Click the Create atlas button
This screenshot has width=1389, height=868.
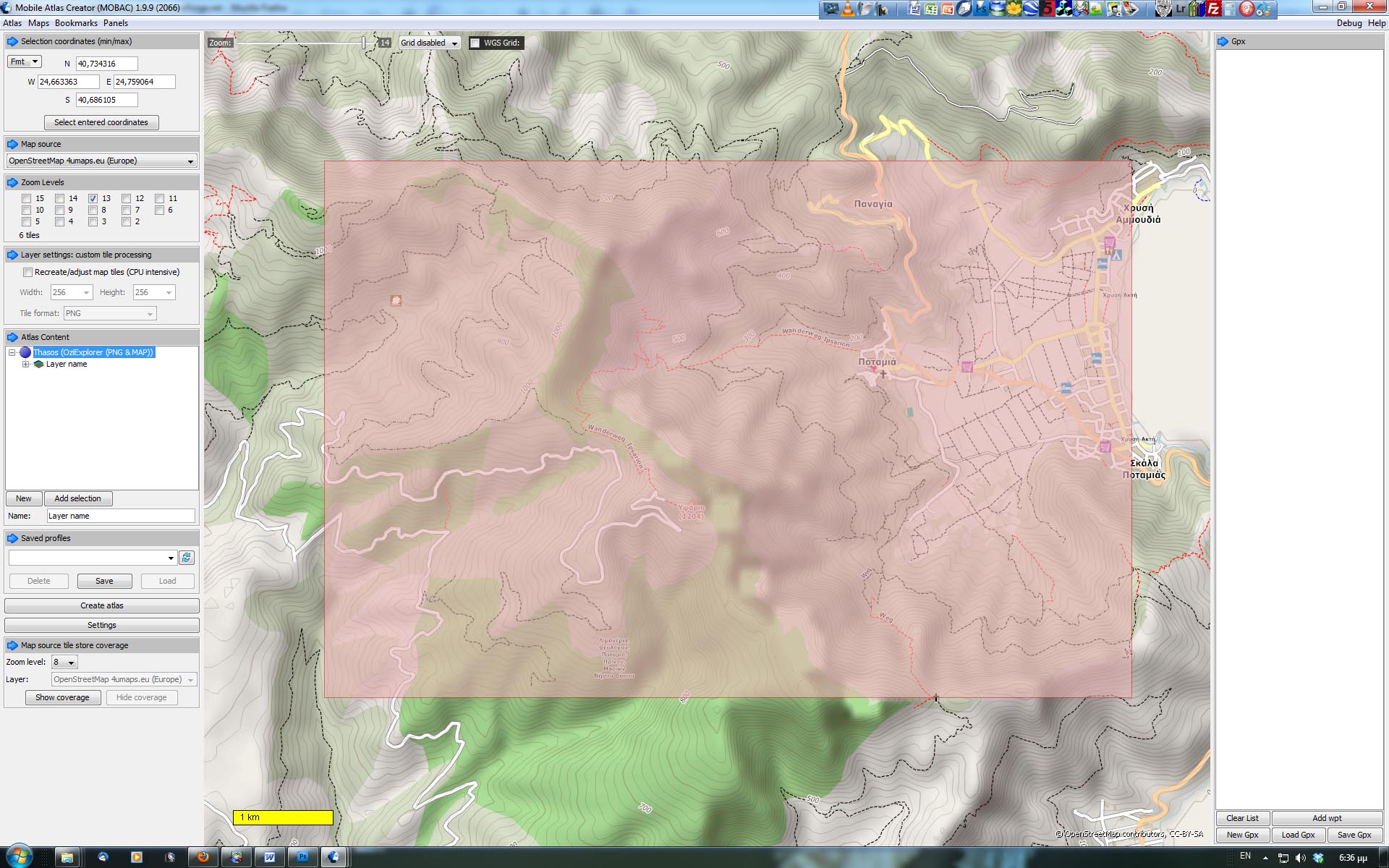(101, 606)
